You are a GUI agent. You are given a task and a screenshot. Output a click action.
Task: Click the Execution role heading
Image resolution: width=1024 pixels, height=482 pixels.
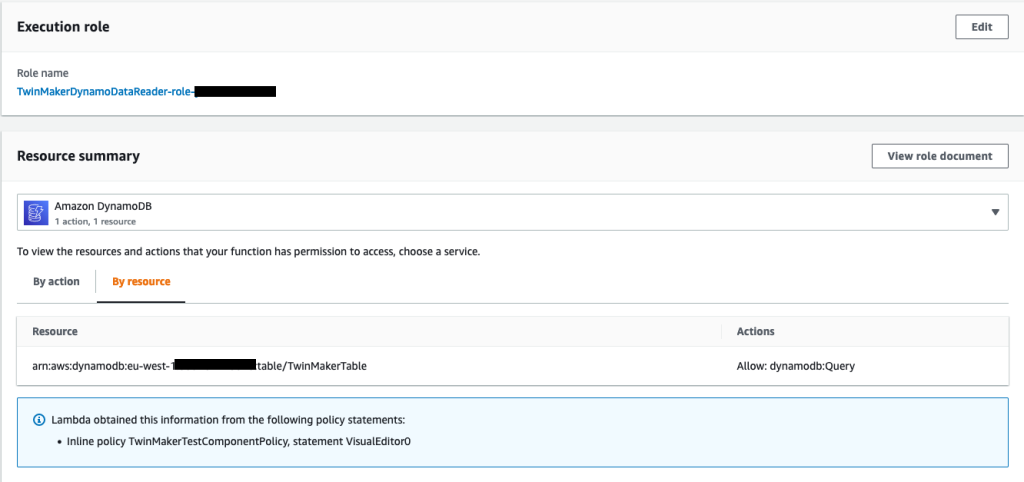(63, 27)
